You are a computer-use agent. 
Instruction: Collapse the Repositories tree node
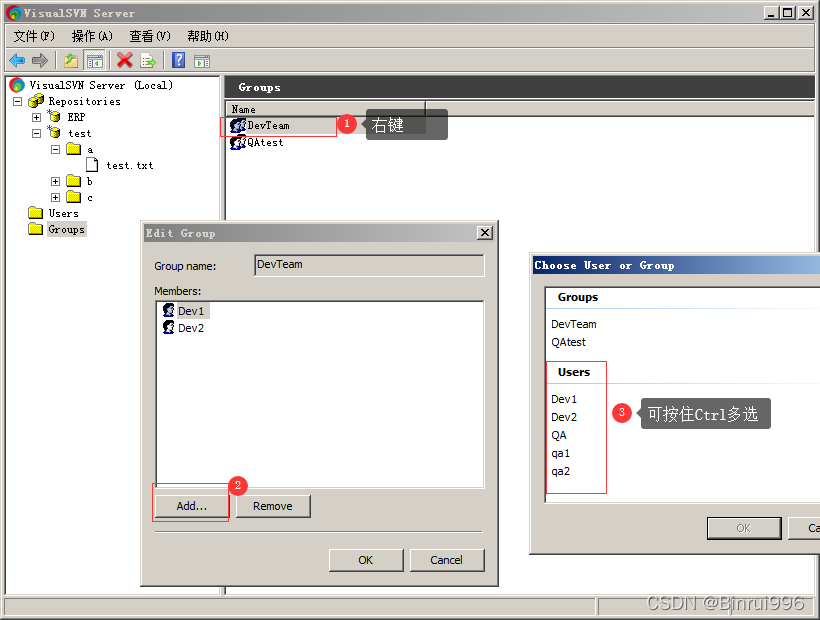tap(18, 101)
